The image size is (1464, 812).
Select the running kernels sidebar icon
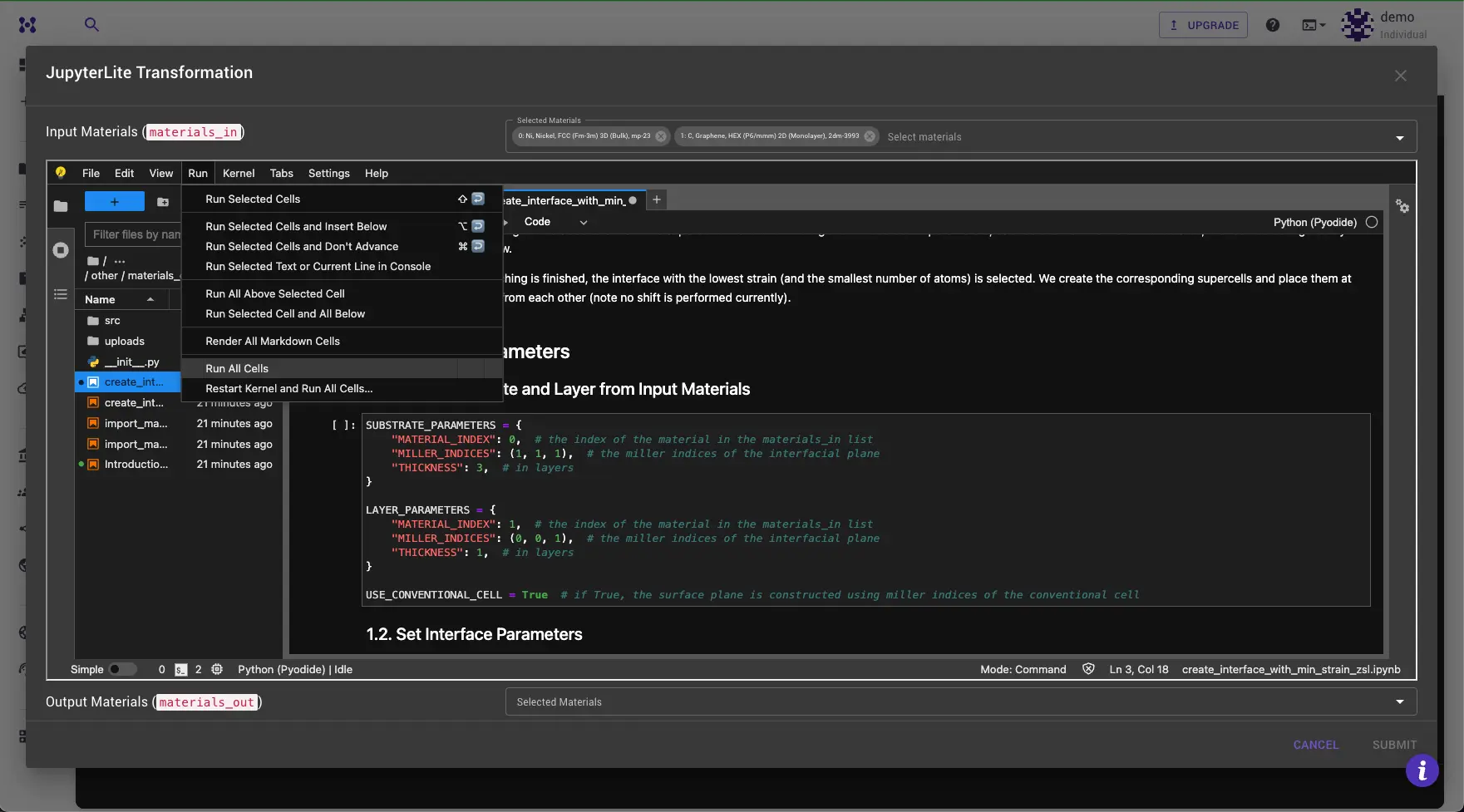coord(60,249)
